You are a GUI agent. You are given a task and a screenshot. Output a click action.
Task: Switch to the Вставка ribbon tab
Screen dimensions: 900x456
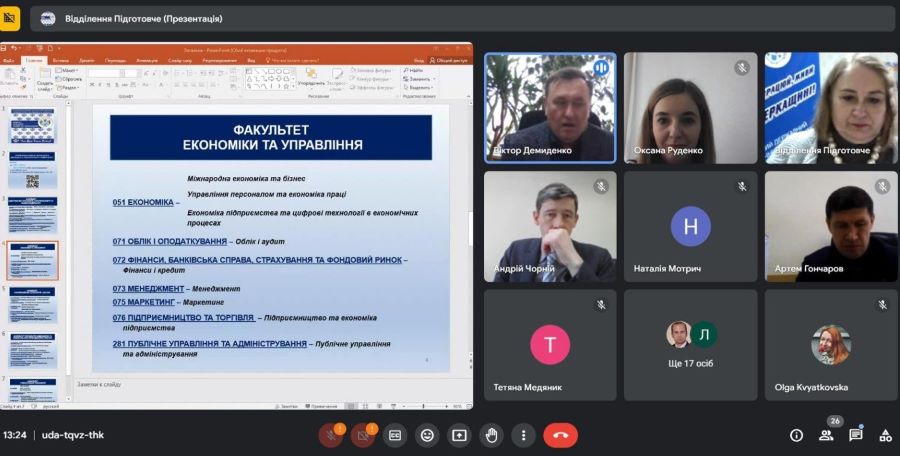pos(61,61)
